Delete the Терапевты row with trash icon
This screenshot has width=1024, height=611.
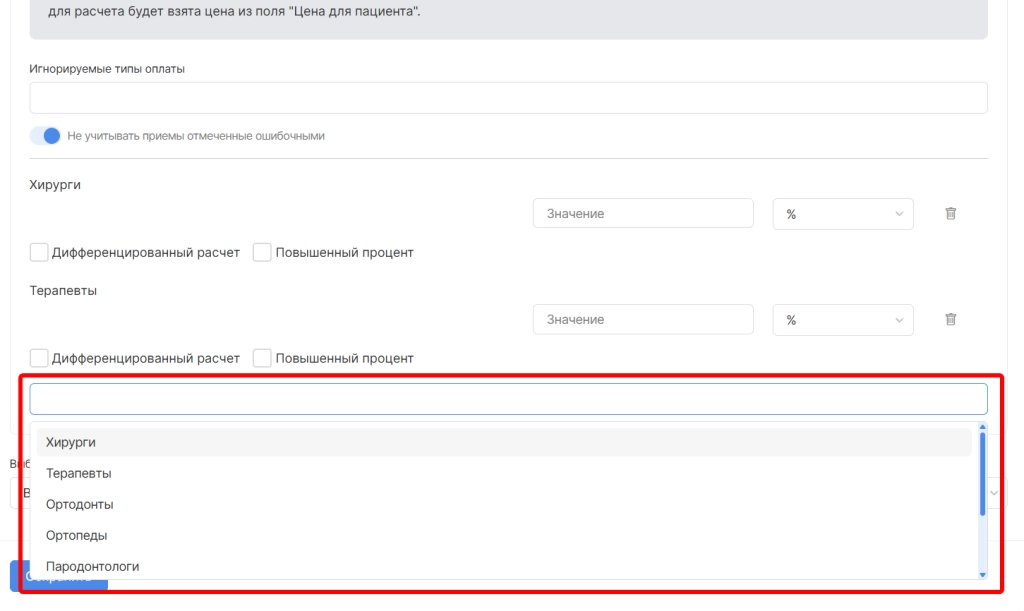tap(950, 320)
